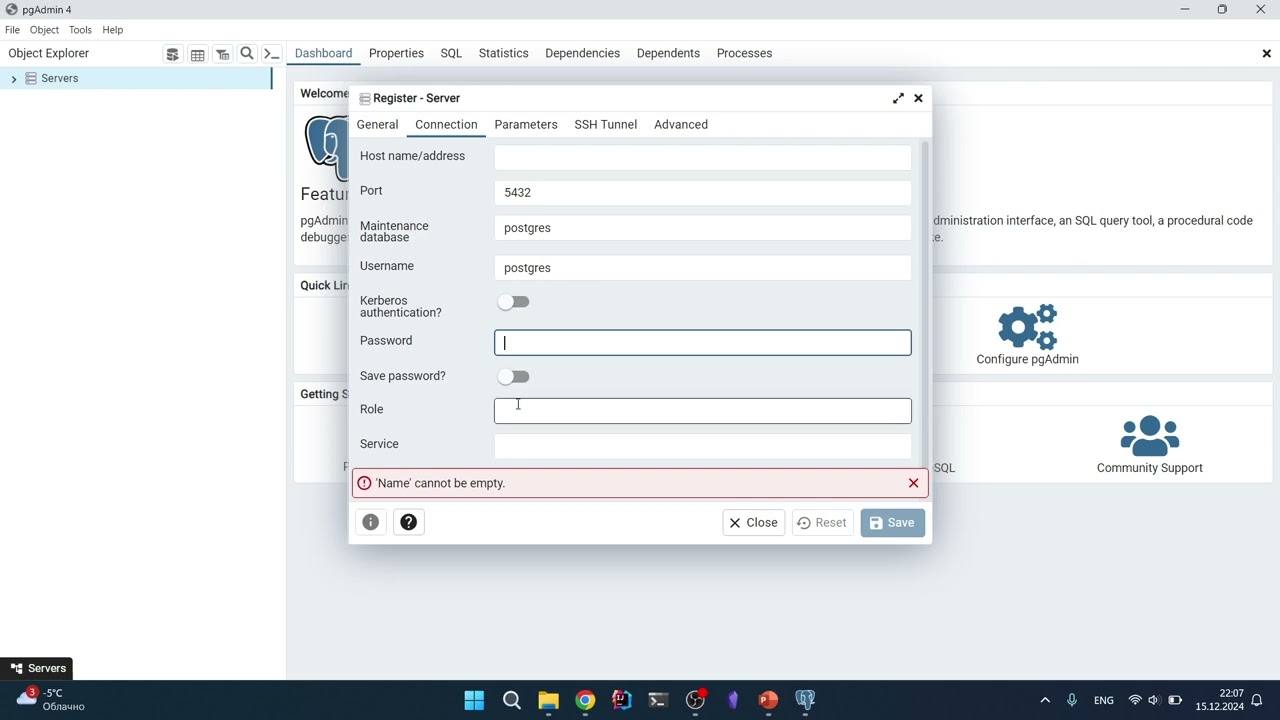Switch to SQL tab
1280x720 pixels.
click(x=451, y=54)
